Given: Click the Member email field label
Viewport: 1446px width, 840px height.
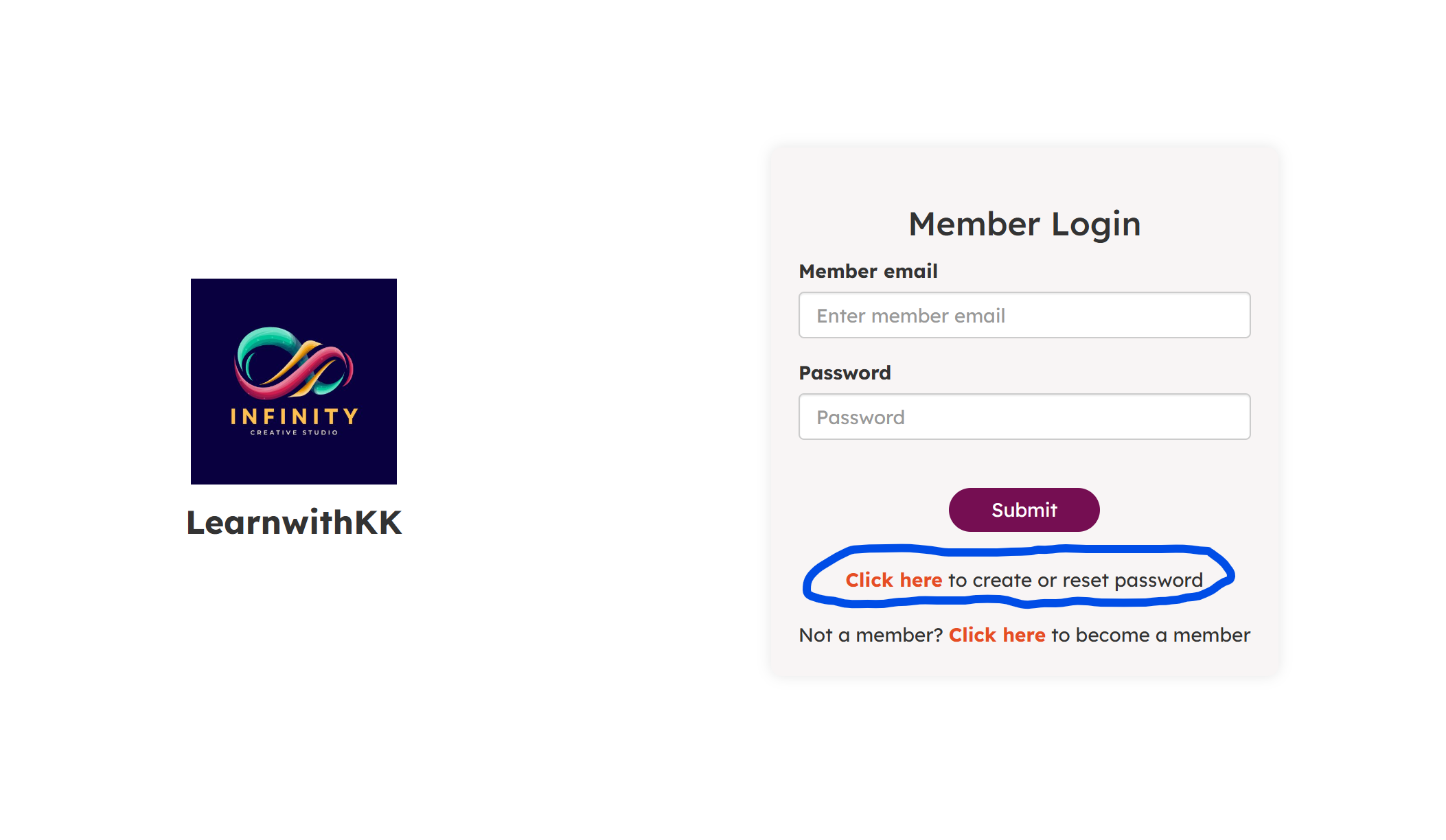Looking at the screenshot, I should pyautogui.click(x=868, y=271).
